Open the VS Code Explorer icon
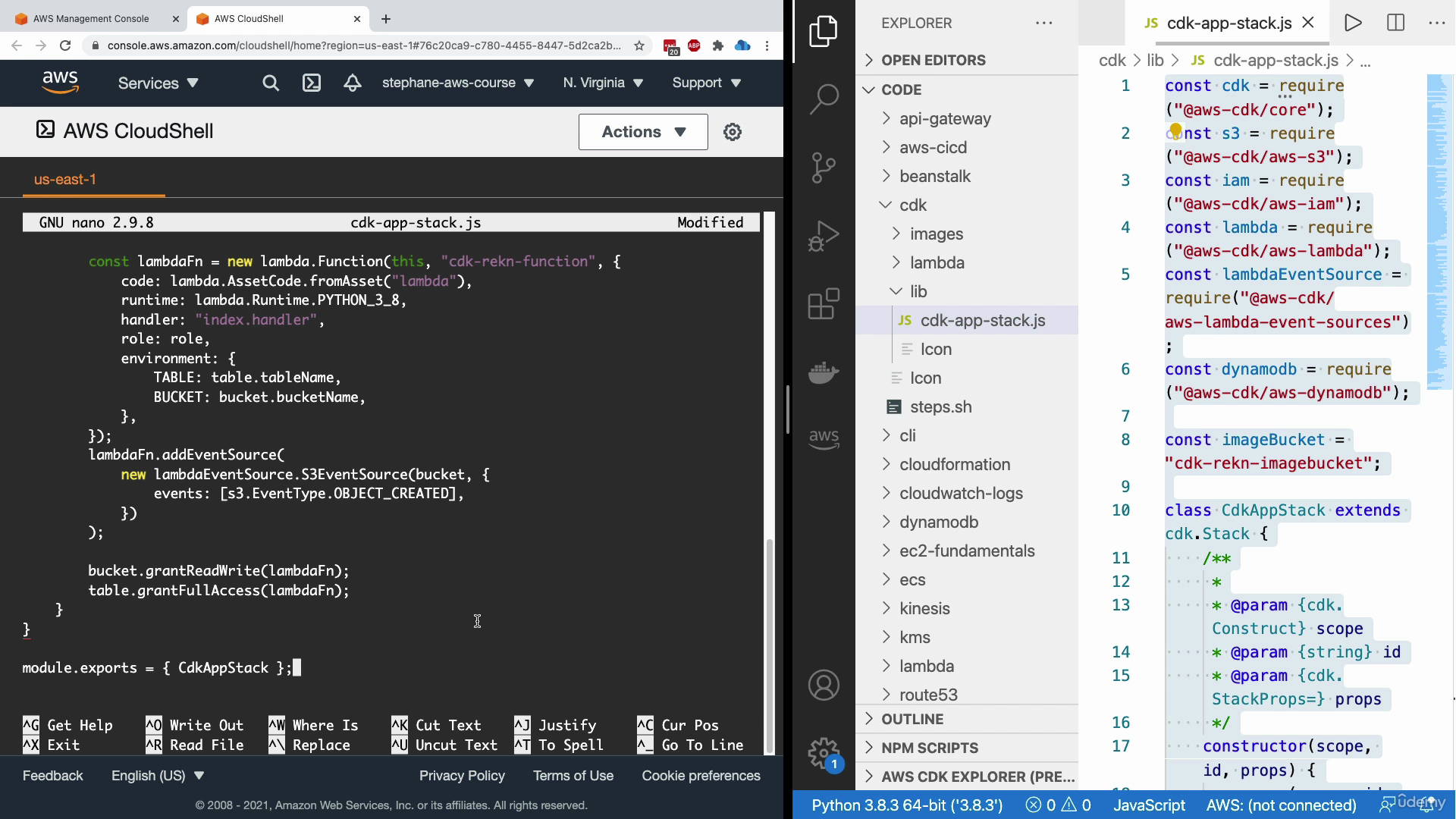This screenshot has width=1456, height=819. click(x=824, y=31)
